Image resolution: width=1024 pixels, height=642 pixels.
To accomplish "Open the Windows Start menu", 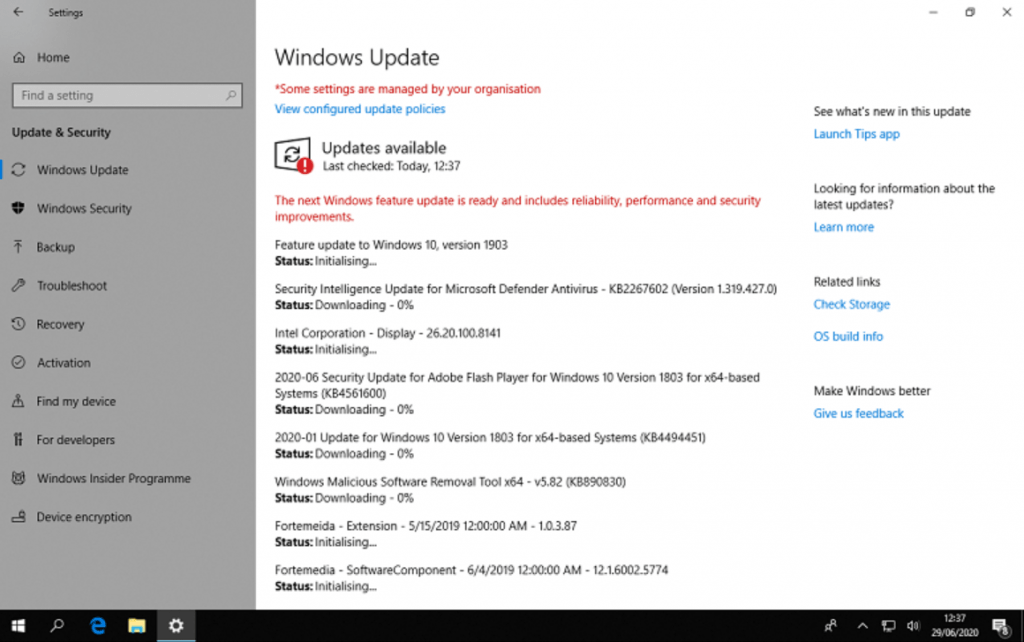I will click(x=18, y=626).
